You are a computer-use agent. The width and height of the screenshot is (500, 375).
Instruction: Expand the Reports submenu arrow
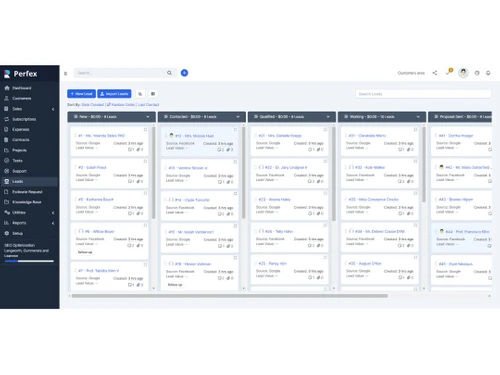(x=53, y=223)
